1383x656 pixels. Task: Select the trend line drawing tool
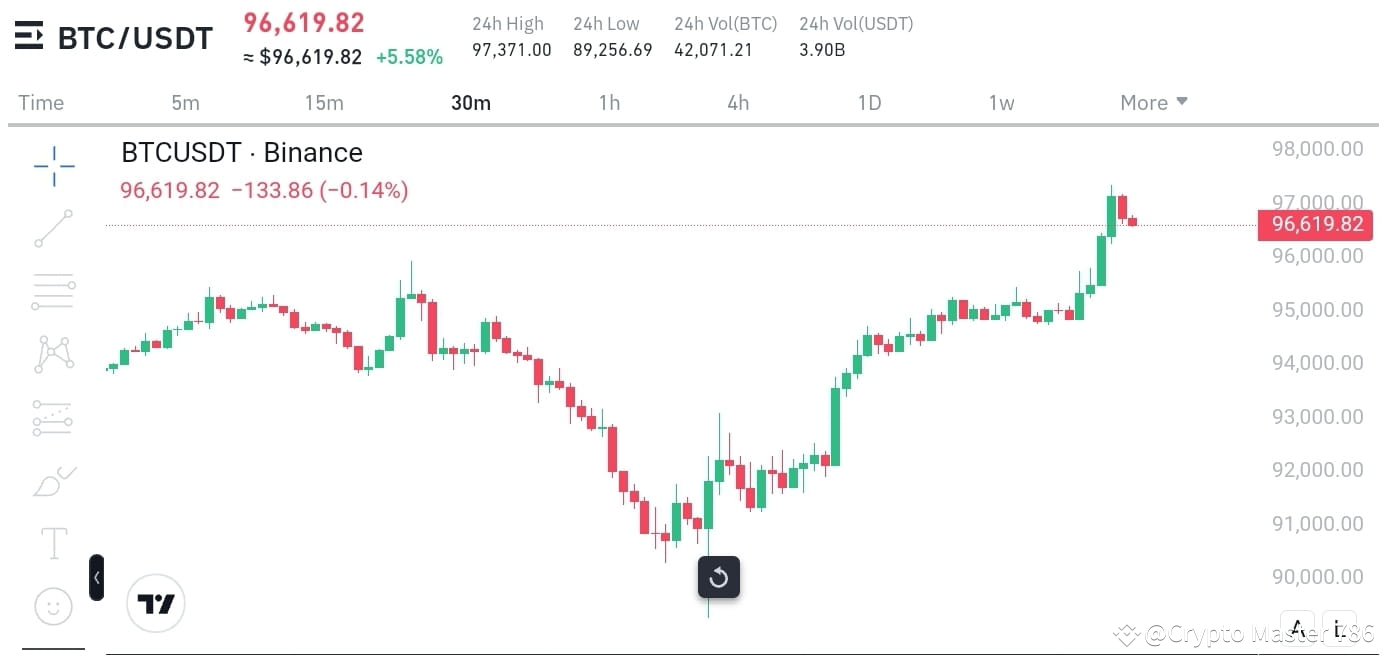point(53,228)
